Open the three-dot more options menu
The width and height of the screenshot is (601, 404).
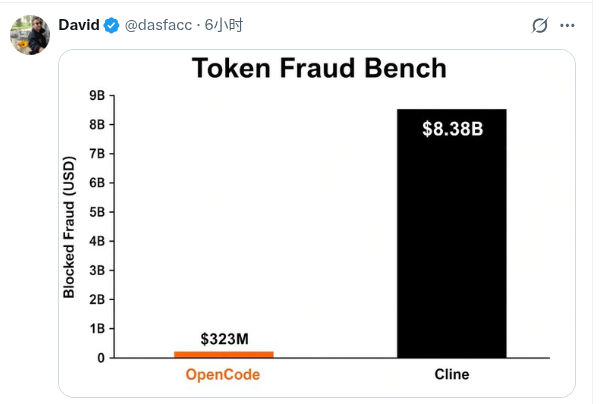[567, 26]
